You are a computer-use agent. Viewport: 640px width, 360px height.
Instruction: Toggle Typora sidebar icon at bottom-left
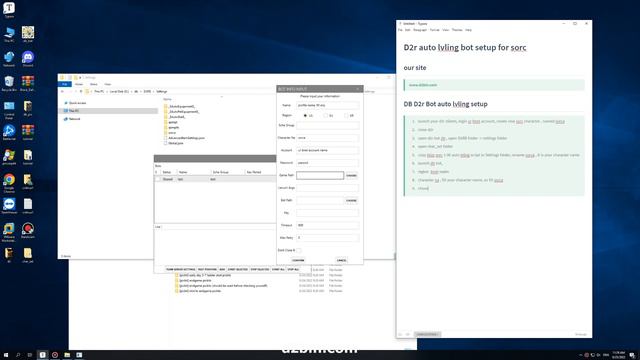400,334
